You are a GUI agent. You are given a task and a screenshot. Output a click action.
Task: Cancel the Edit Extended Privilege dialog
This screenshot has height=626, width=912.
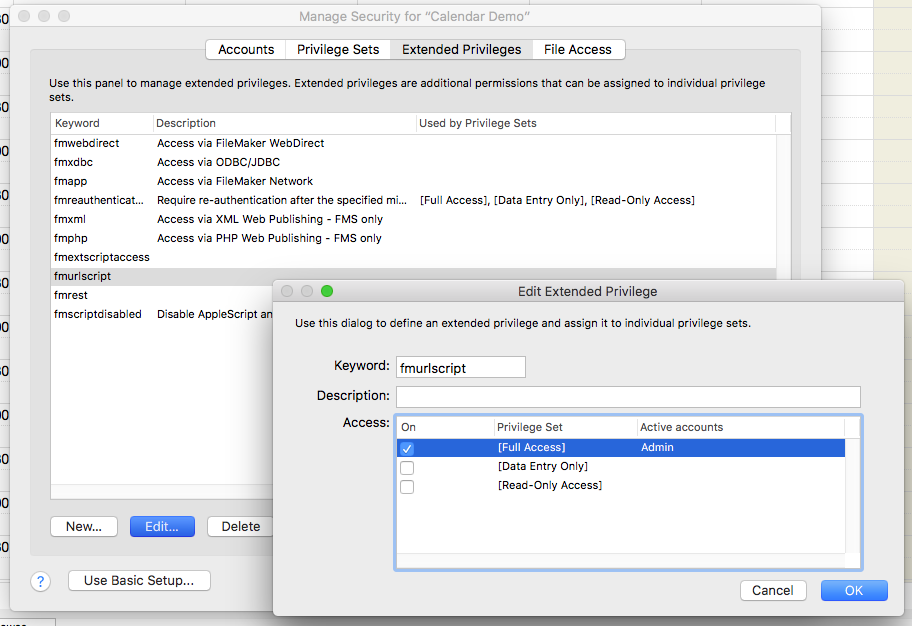tap(773, 590)
